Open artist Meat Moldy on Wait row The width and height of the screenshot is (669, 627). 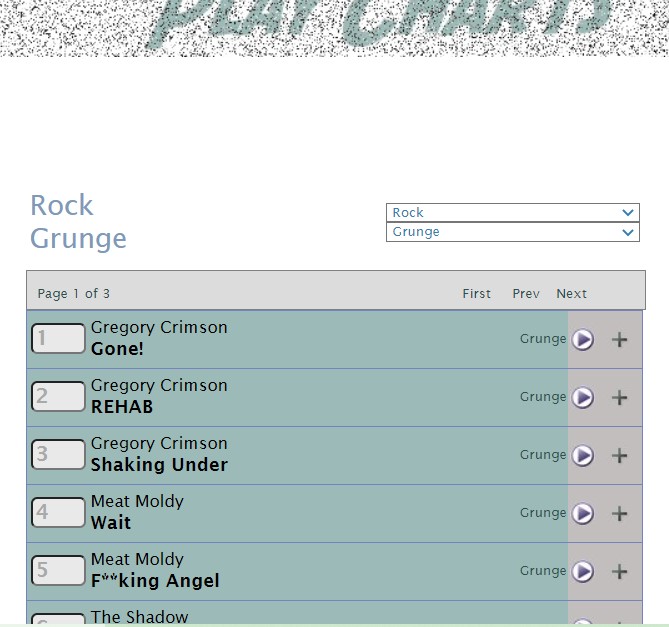137,501
